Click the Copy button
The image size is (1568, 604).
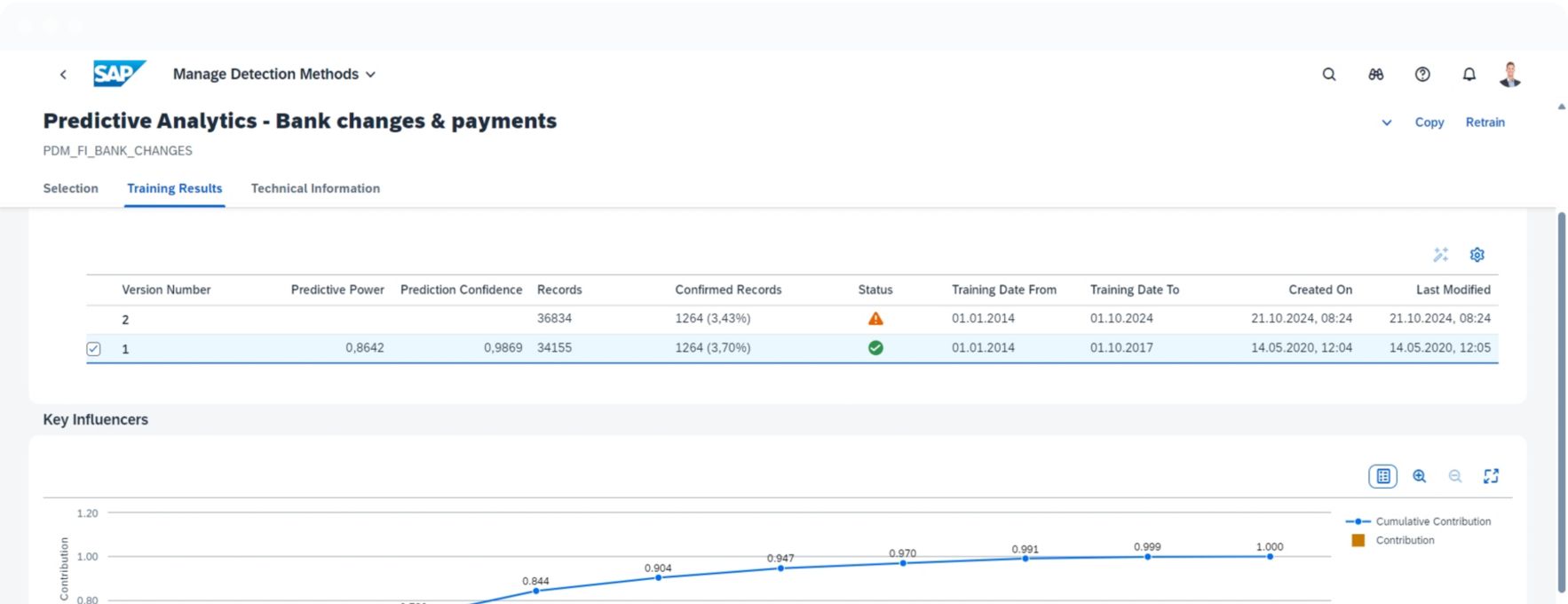pos(1429,123)
